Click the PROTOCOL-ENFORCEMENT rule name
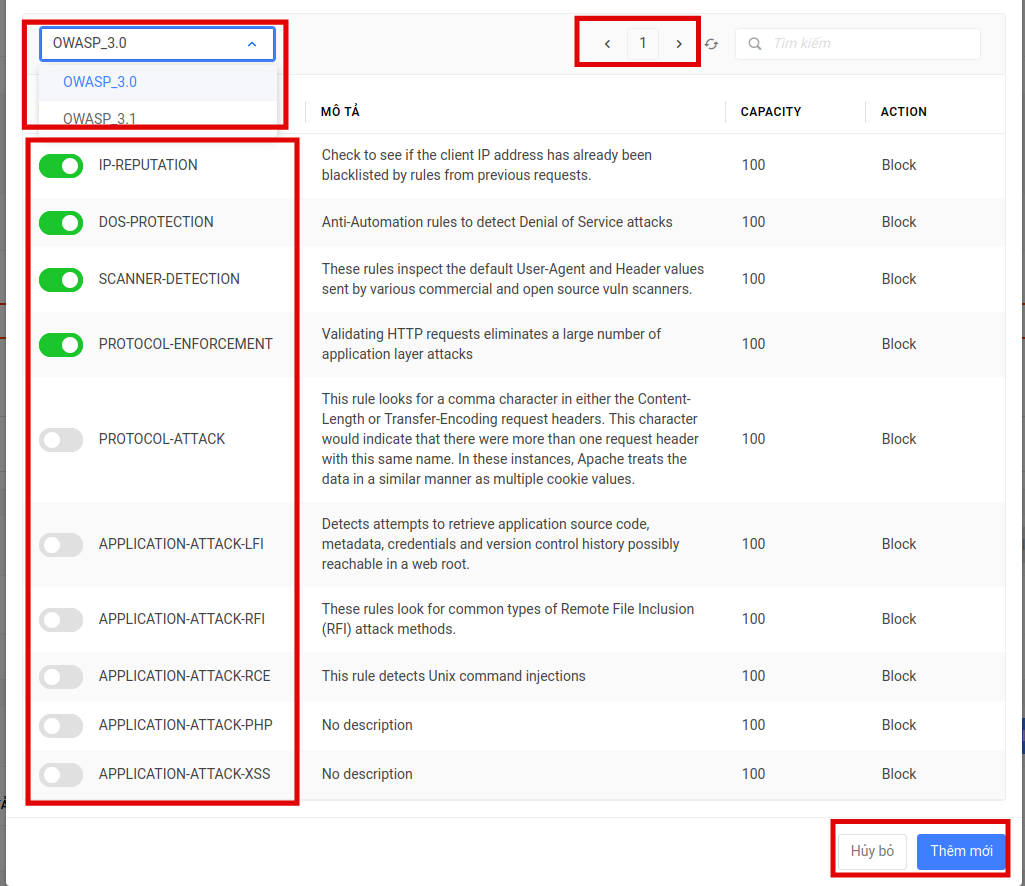Image resolution: width=1025 pixels, height=886 pixels. 185,344
